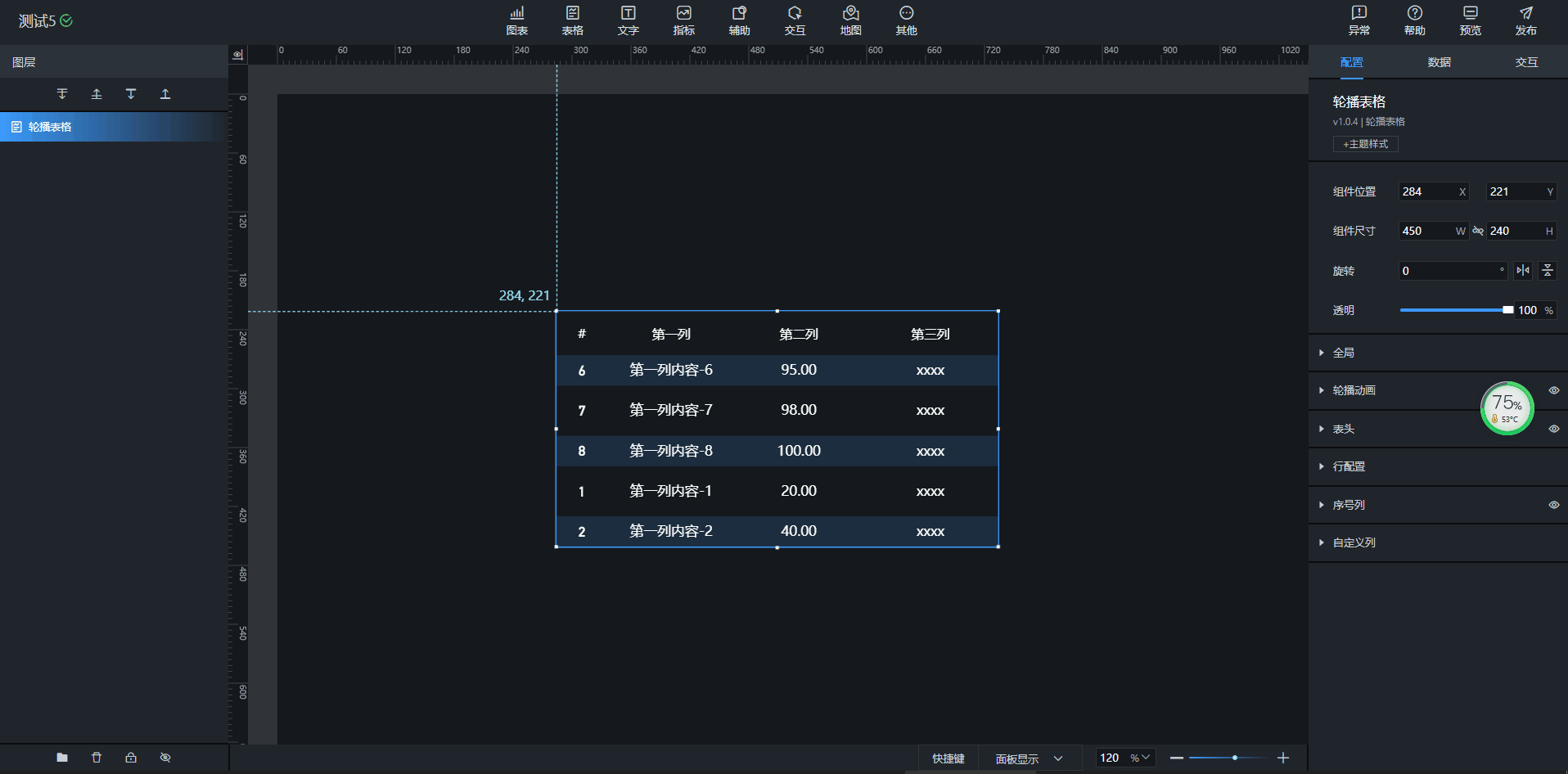Toggle visibility of 轮播动画 section
This screenshot has width=1568, height=774.
(1553, 390)
